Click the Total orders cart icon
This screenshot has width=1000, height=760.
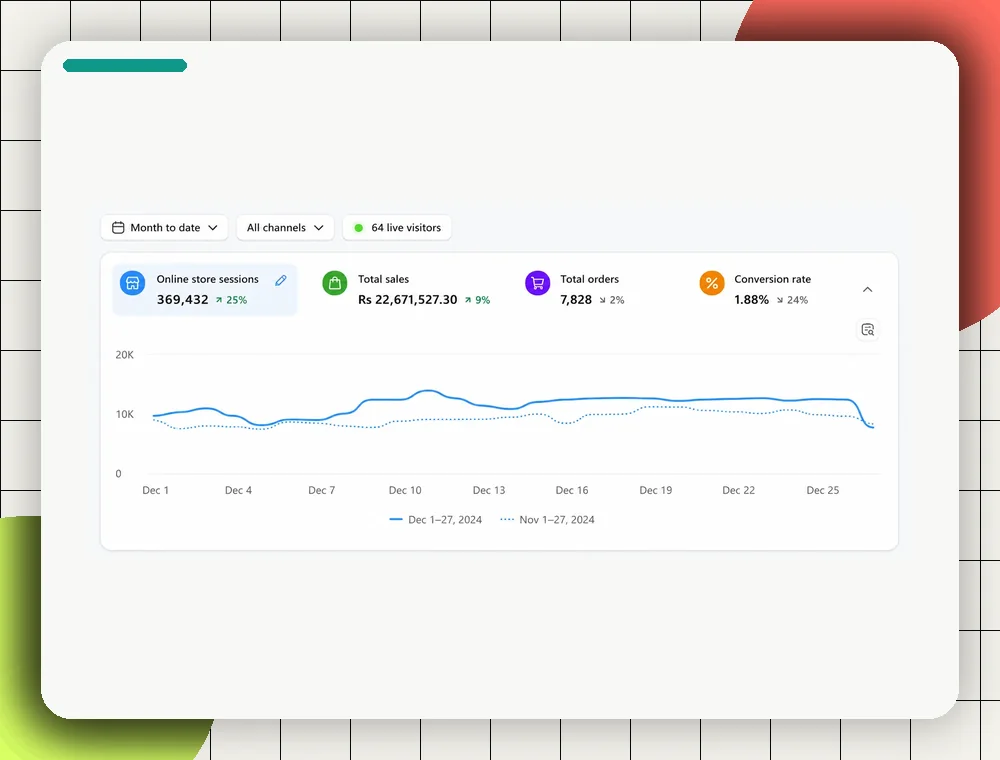click(x=537, y=282)
